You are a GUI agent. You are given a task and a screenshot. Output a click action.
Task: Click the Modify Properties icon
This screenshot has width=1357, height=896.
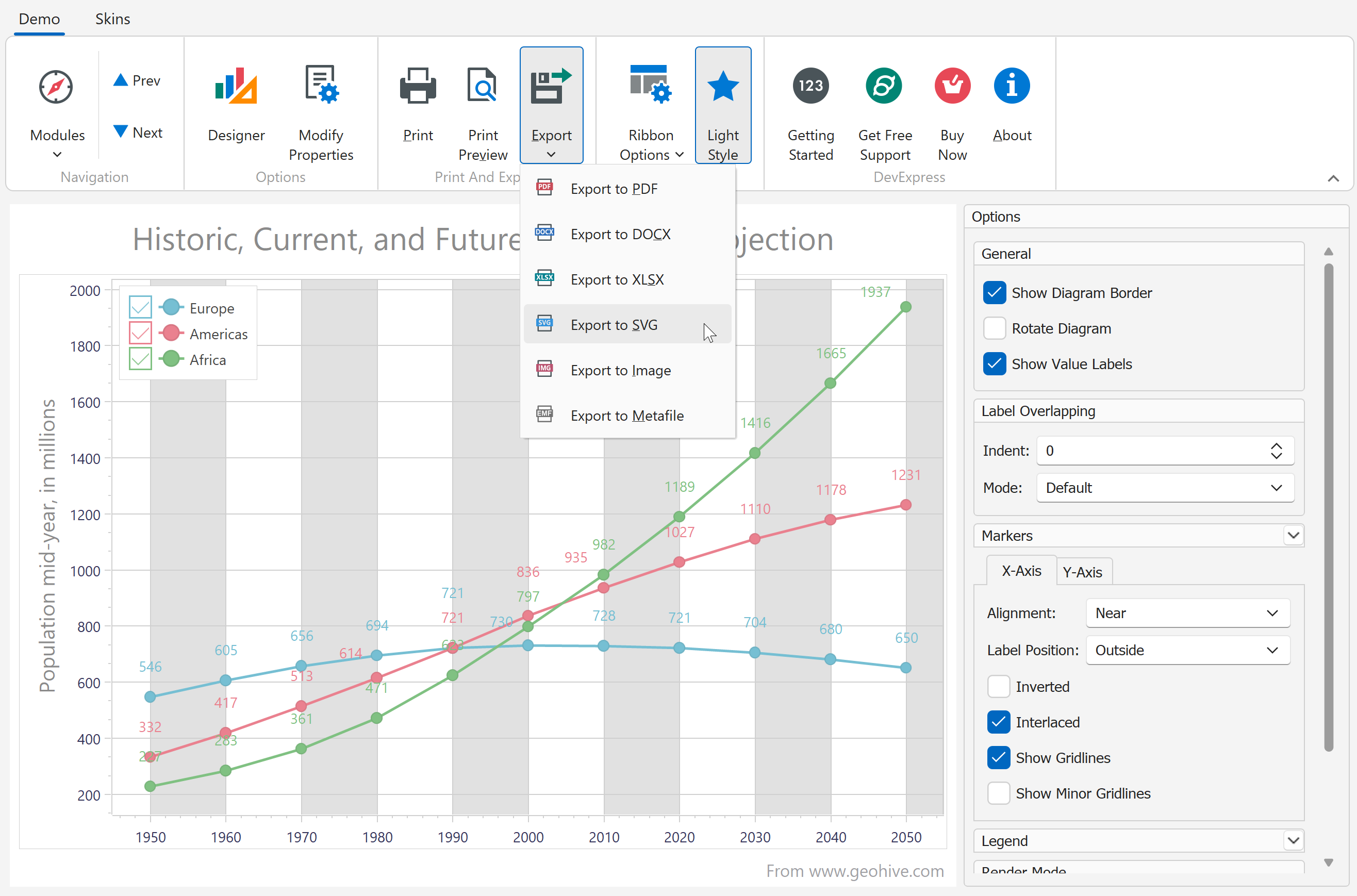coord(321,86)
